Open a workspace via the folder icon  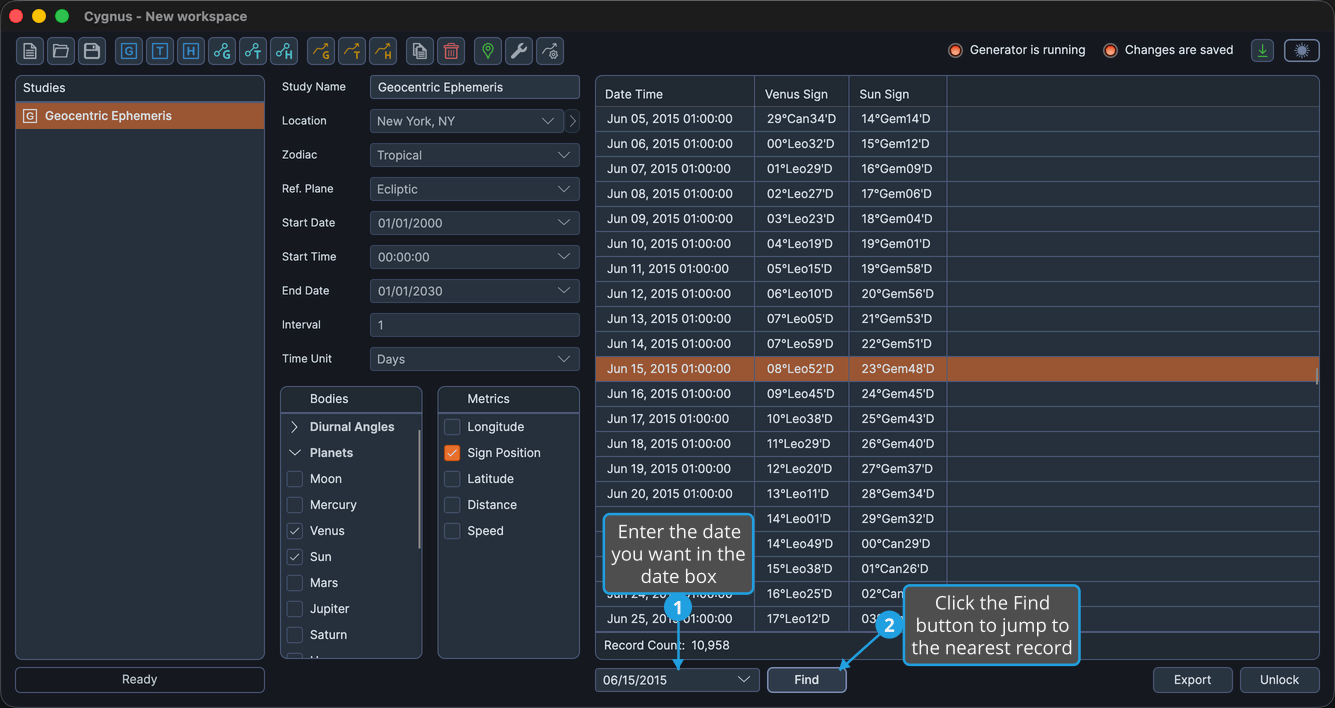(x=61, y=50)
